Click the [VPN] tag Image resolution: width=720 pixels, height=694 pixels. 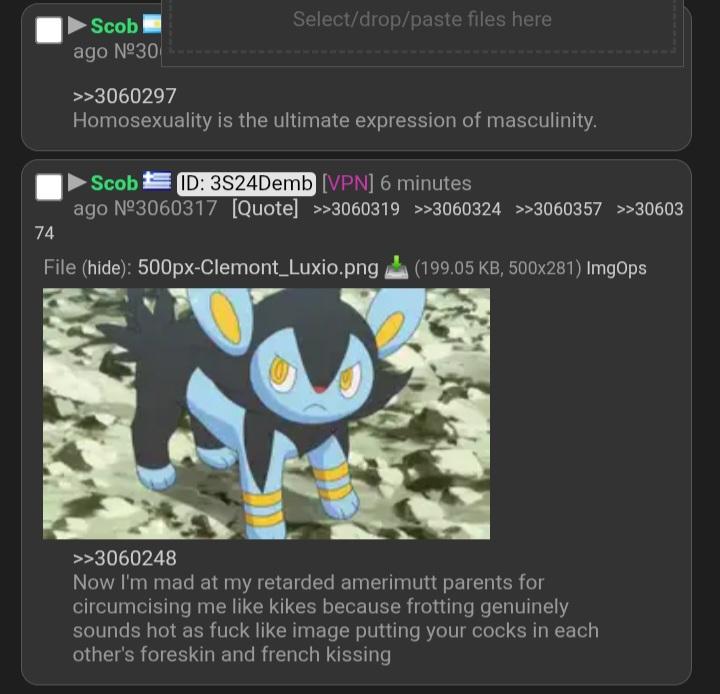point(348,183)
